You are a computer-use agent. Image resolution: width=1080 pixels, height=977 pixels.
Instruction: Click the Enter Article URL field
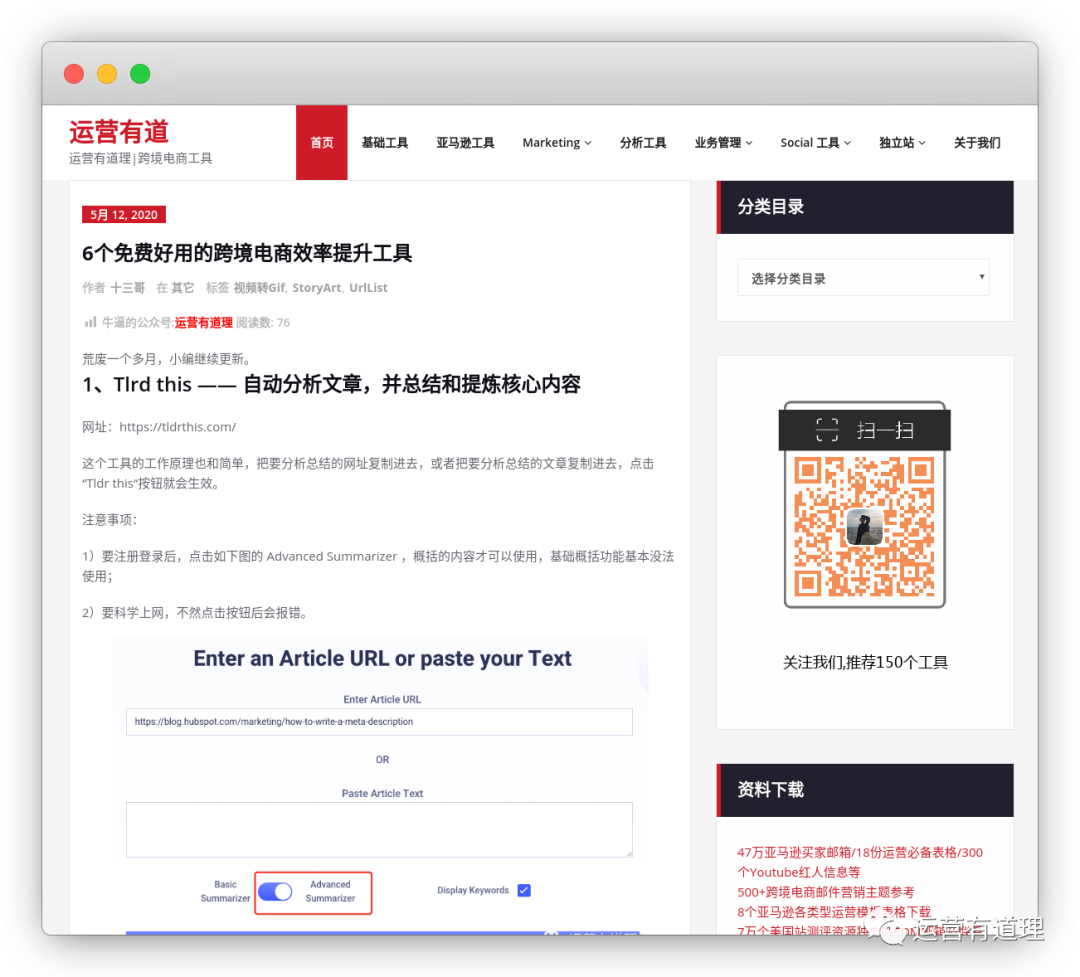click(x=379, y=721)
